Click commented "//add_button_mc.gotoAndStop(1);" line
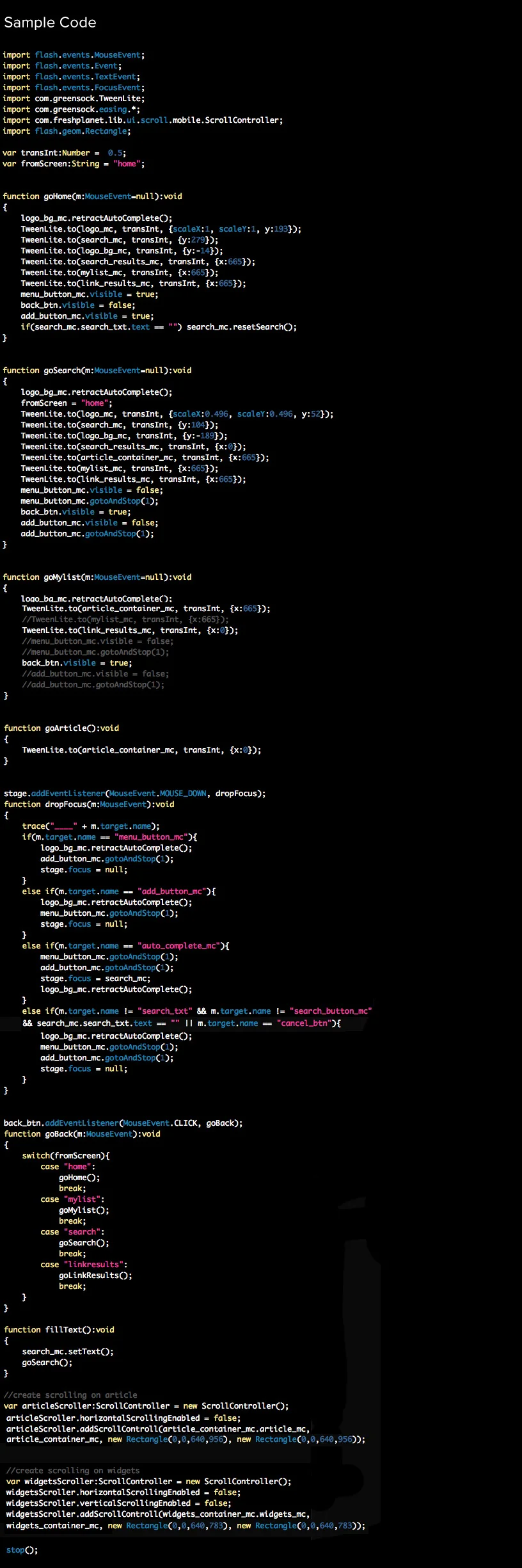Screen dimensions: 522x1568 coord(93,685)
